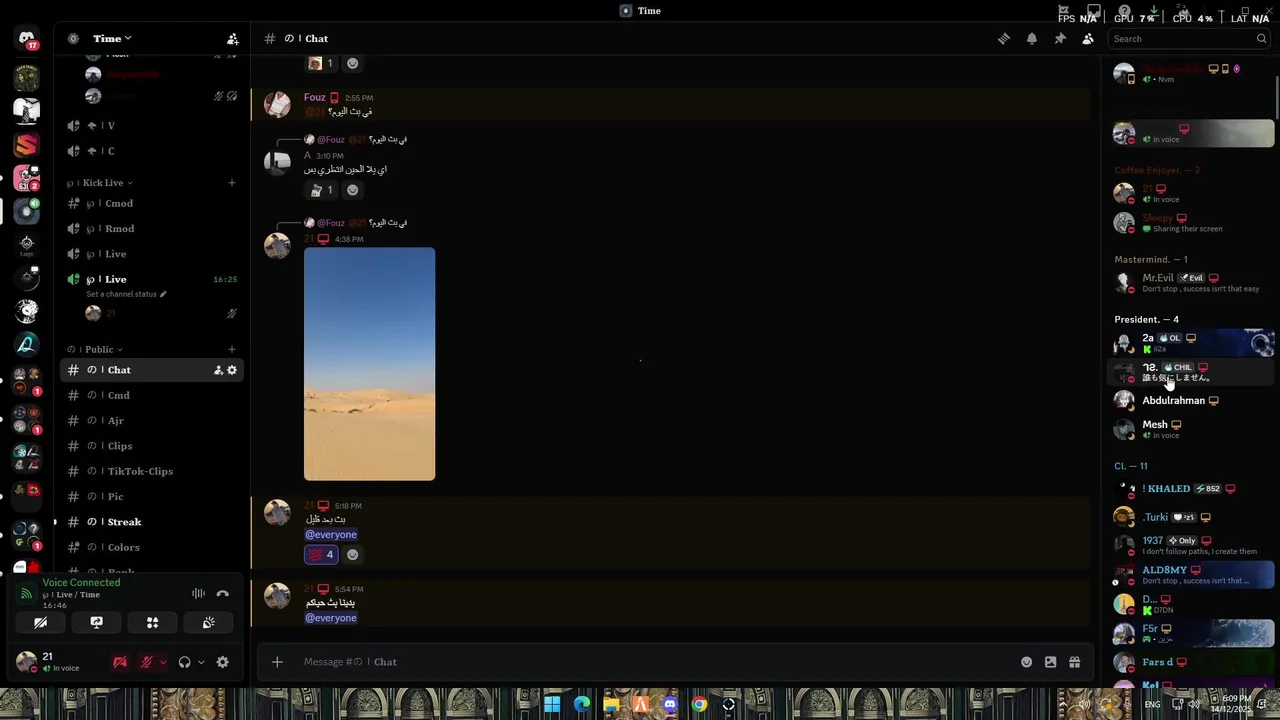
Task: Open microphone input options chevron
Action: [163, 662]
